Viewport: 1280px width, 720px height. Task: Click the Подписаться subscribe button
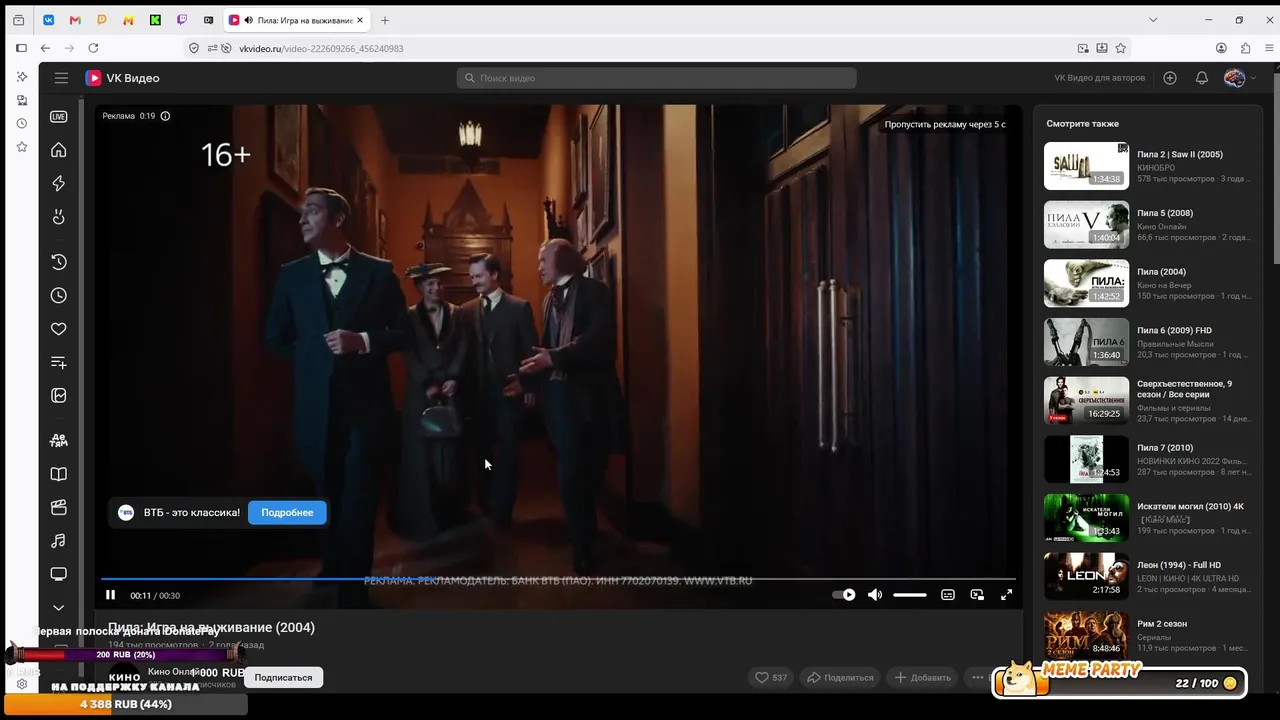[x=283, y=677]
